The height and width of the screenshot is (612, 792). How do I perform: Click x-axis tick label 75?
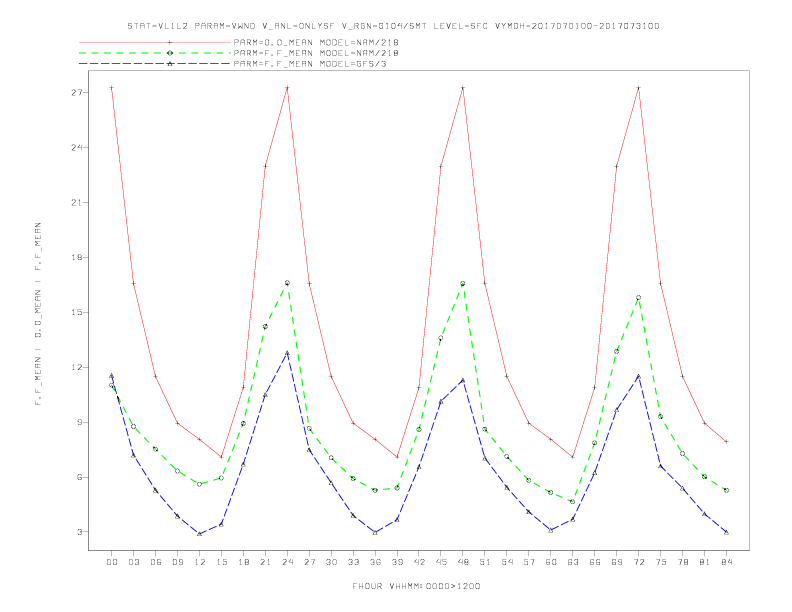(x=661, y=562)
